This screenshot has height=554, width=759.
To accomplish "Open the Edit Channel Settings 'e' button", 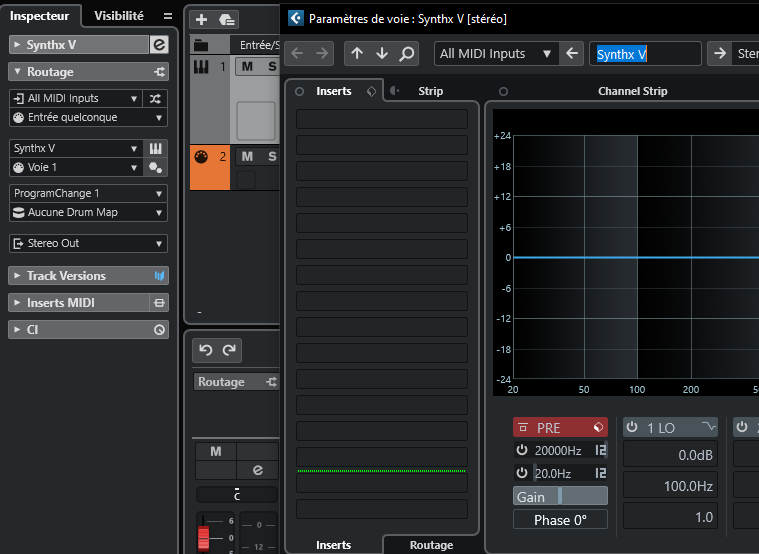I will click(158, 45).
